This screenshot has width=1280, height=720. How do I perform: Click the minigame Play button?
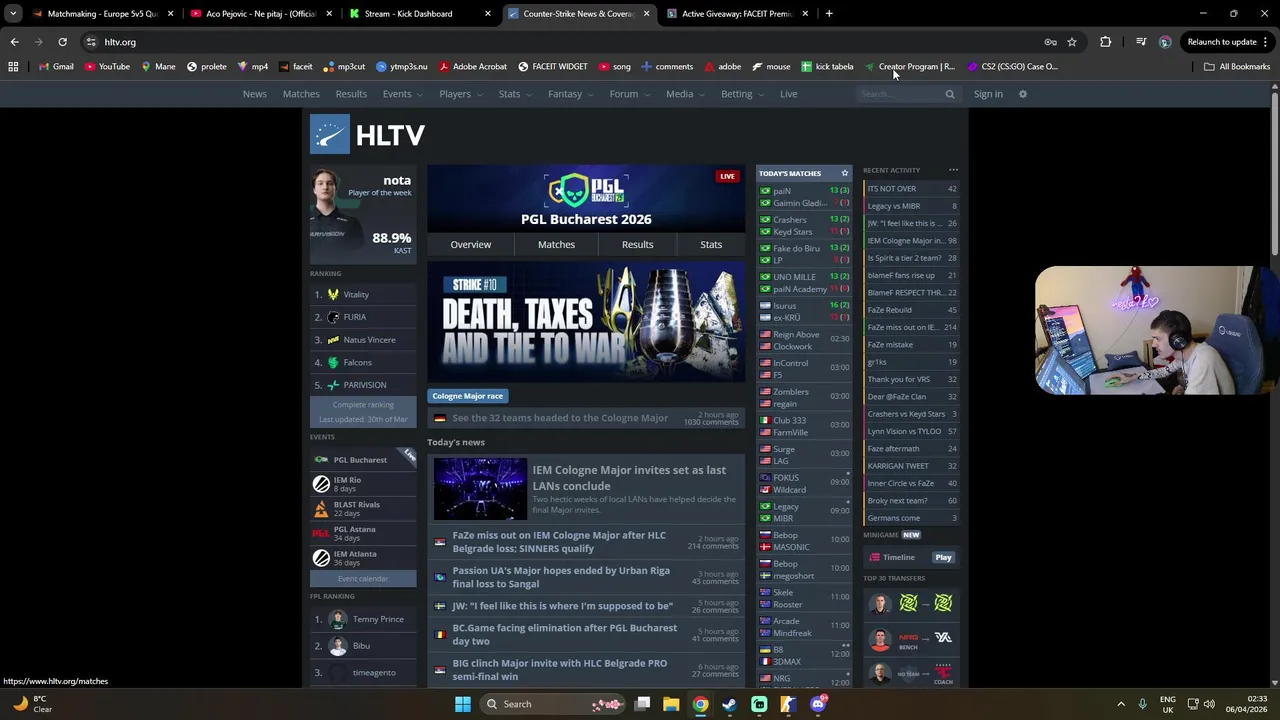coord(943,557)
